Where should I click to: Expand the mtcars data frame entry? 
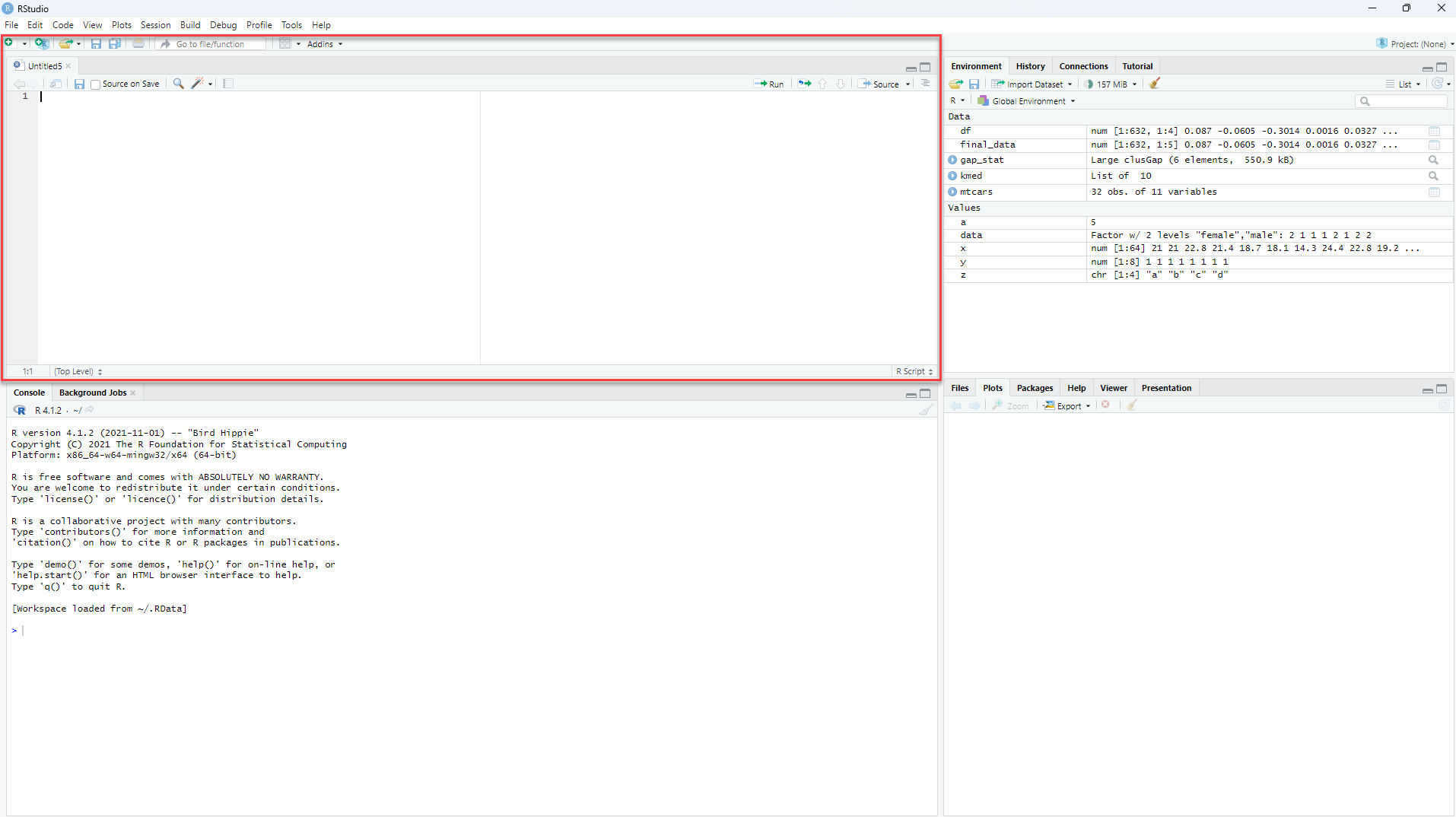click(x=952, y=192)
